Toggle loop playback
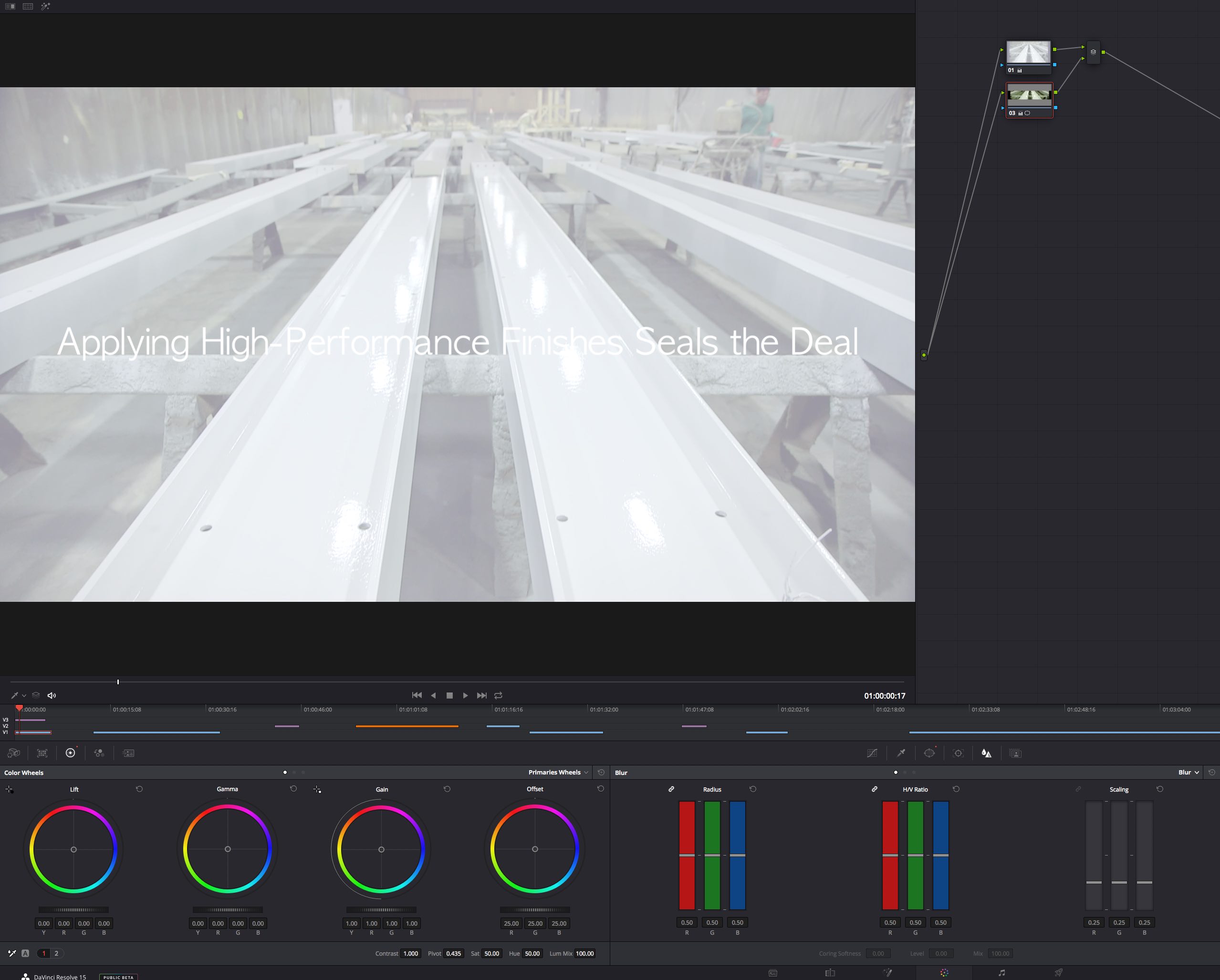The image size is (1220, 980). tap(499, 696)
